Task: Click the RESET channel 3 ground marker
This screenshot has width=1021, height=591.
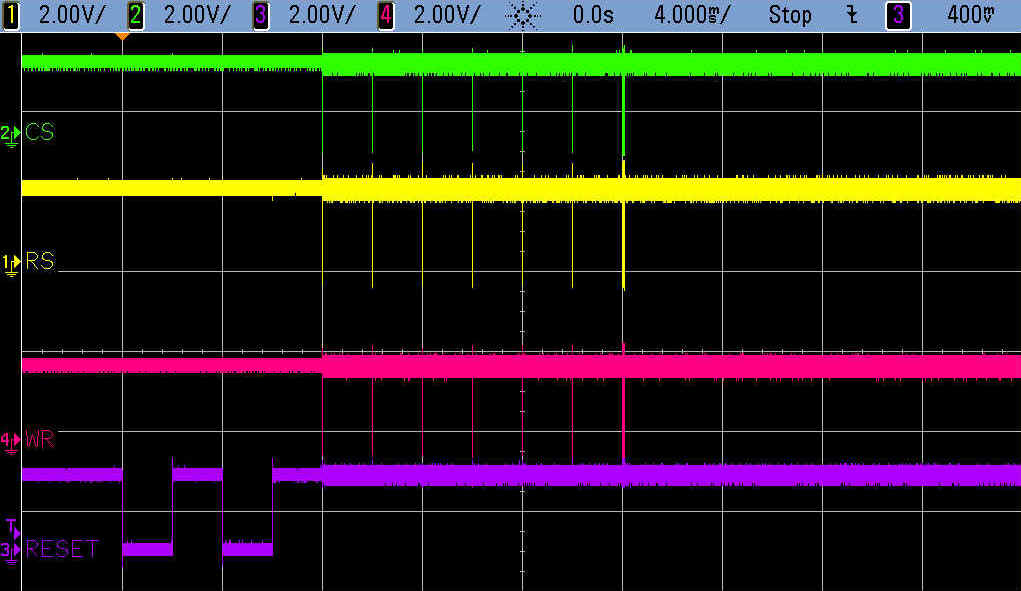Action: pyautogui.click(x=10, y=550)
